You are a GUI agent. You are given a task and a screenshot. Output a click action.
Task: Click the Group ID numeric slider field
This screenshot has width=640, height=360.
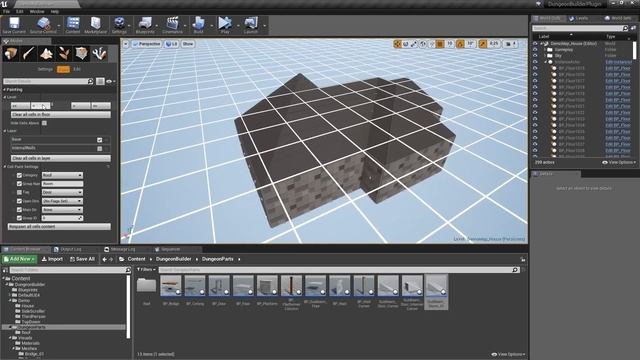click(62, 218)
